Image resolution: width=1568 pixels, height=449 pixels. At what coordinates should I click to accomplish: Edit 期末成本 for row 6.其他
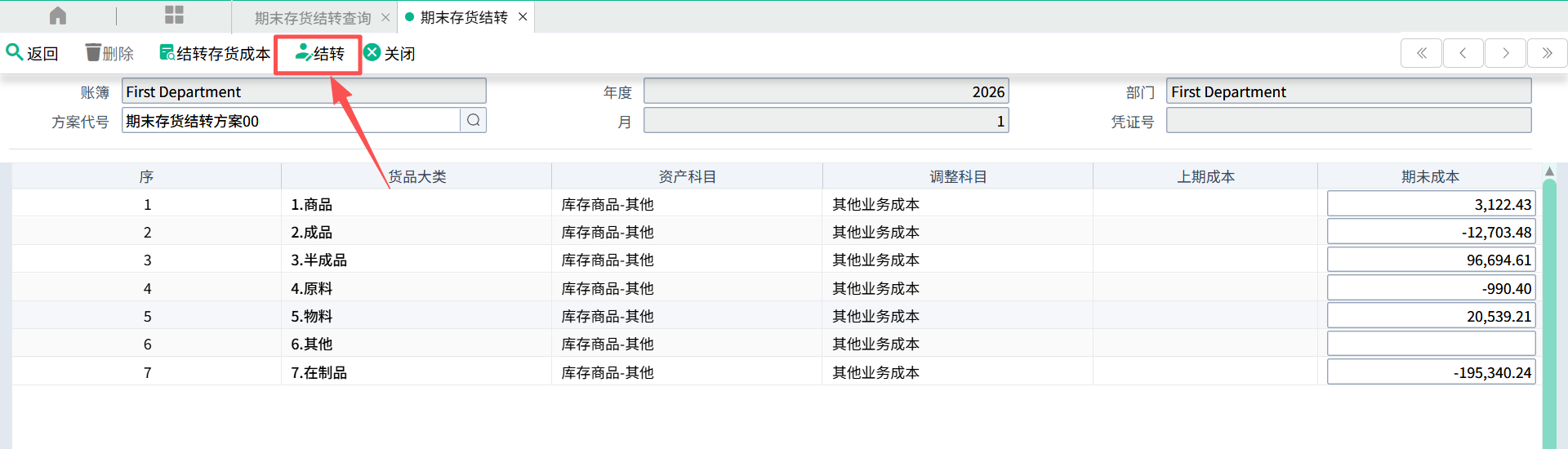(1430, 344)
